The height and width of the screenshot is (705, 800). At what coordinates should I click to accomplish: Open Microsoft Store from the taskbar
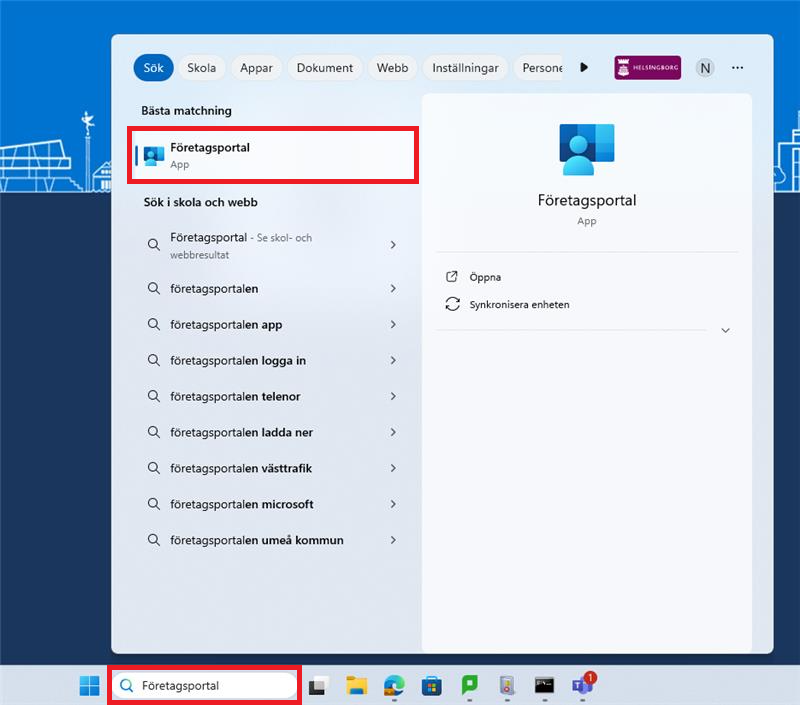432,685
